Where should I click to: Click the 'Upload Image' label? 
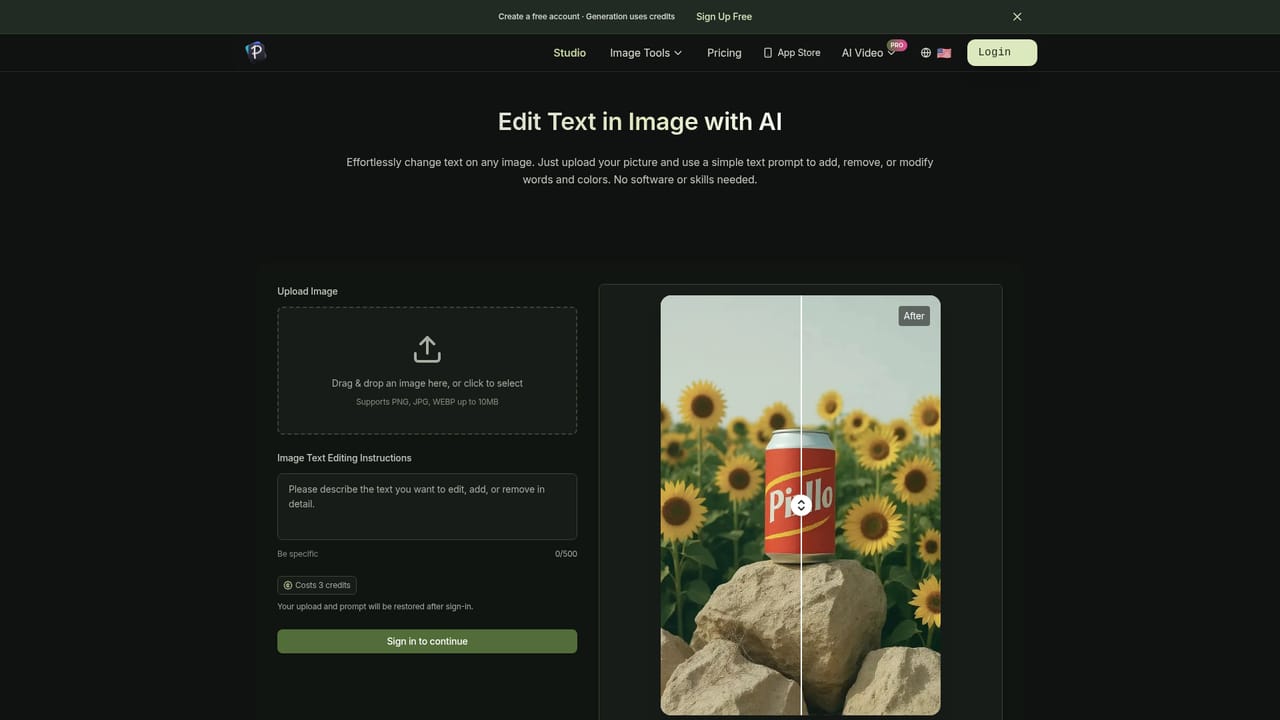point(307,291)
